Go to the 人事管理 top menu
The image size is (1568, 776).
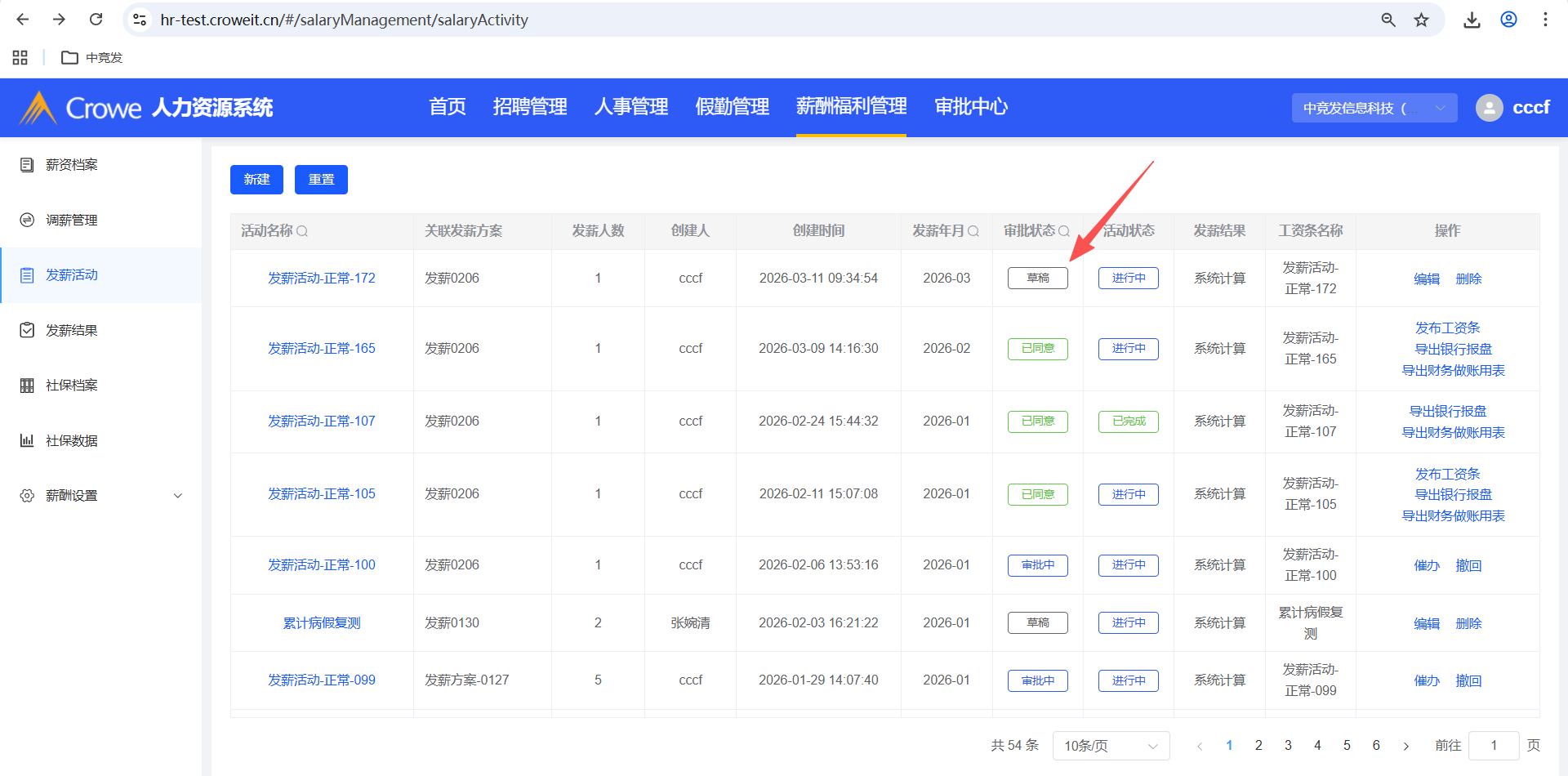[x=631, y=107]
